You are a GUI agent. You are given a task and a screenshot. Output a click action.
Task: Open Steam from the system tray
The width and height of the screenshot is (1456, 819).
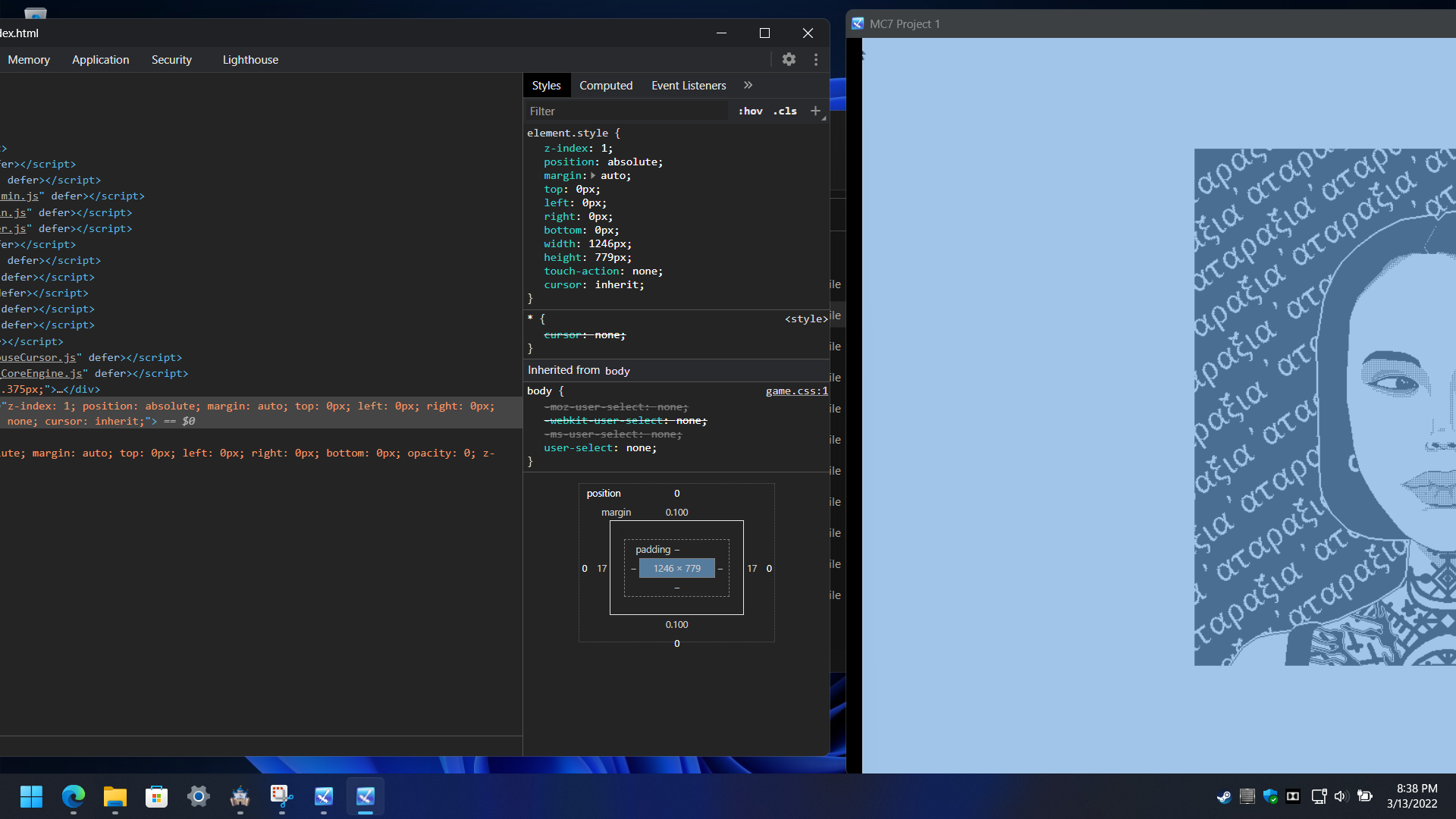[x=1223, y=797]
